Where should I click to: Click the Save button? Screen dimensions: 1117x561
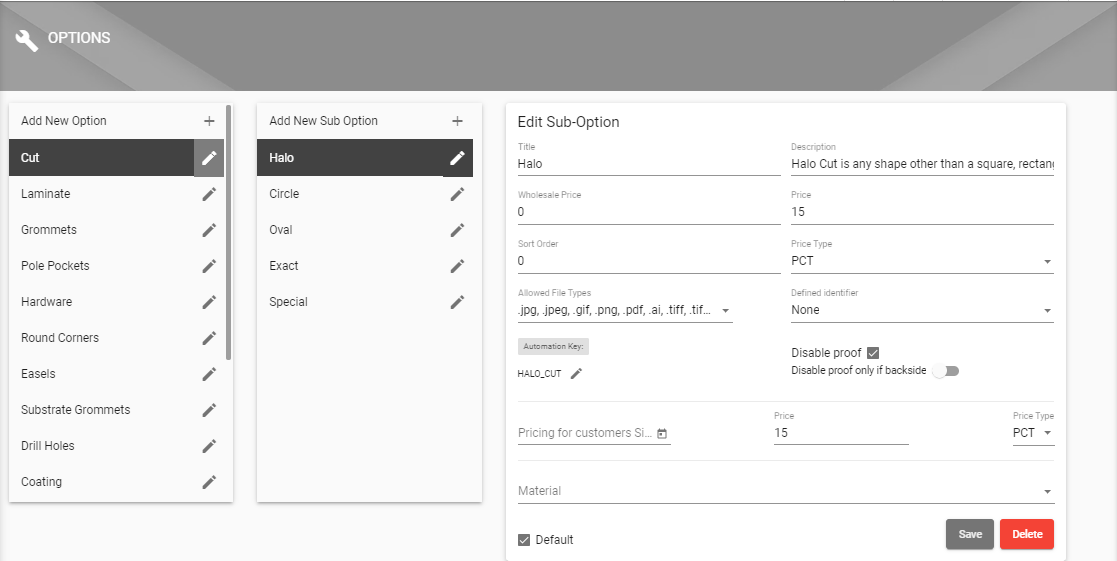pyautogui.click(x=970, y=534)
